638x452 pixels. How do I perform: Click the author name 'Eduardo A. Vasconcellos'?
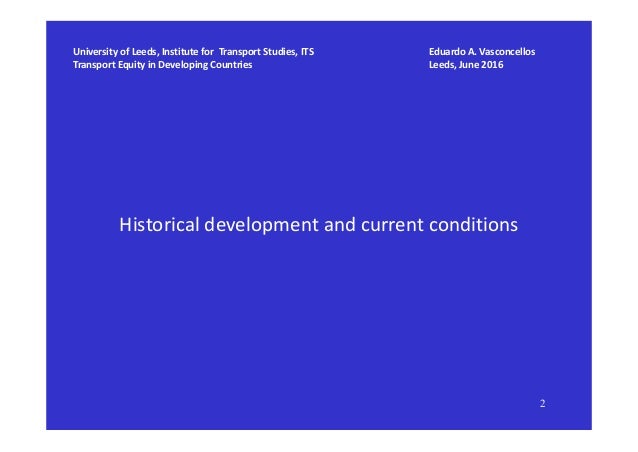(482, 52)
